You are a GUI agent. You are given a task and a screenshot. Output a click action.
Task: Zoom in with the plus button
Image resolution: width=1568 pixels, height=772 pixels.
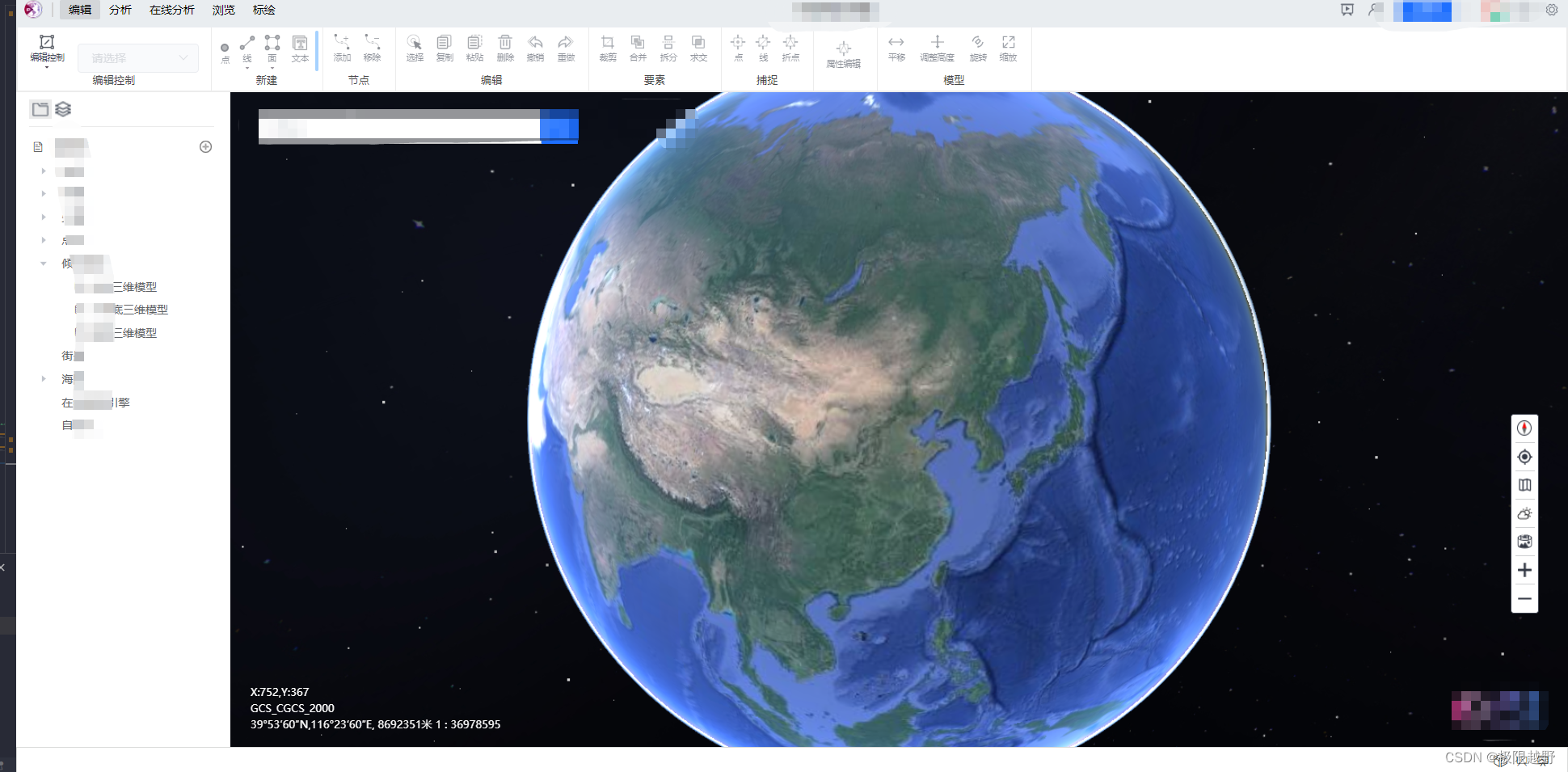(1524, 570)
